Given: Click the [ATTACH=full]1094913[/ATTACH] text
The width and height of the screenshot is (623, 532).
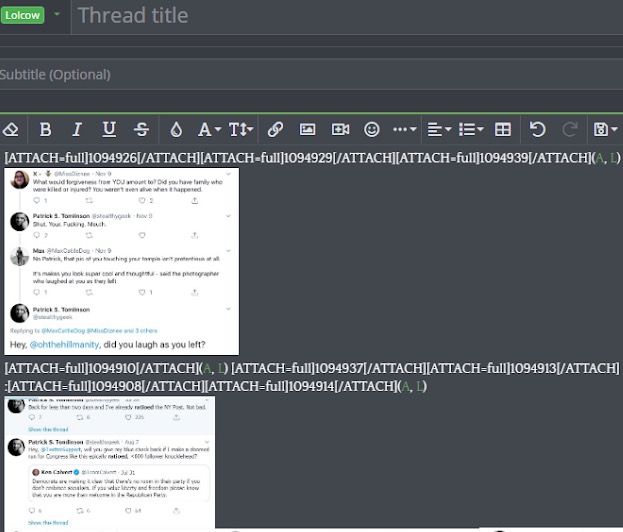Looking at the screenshot, I should [523, 368].
